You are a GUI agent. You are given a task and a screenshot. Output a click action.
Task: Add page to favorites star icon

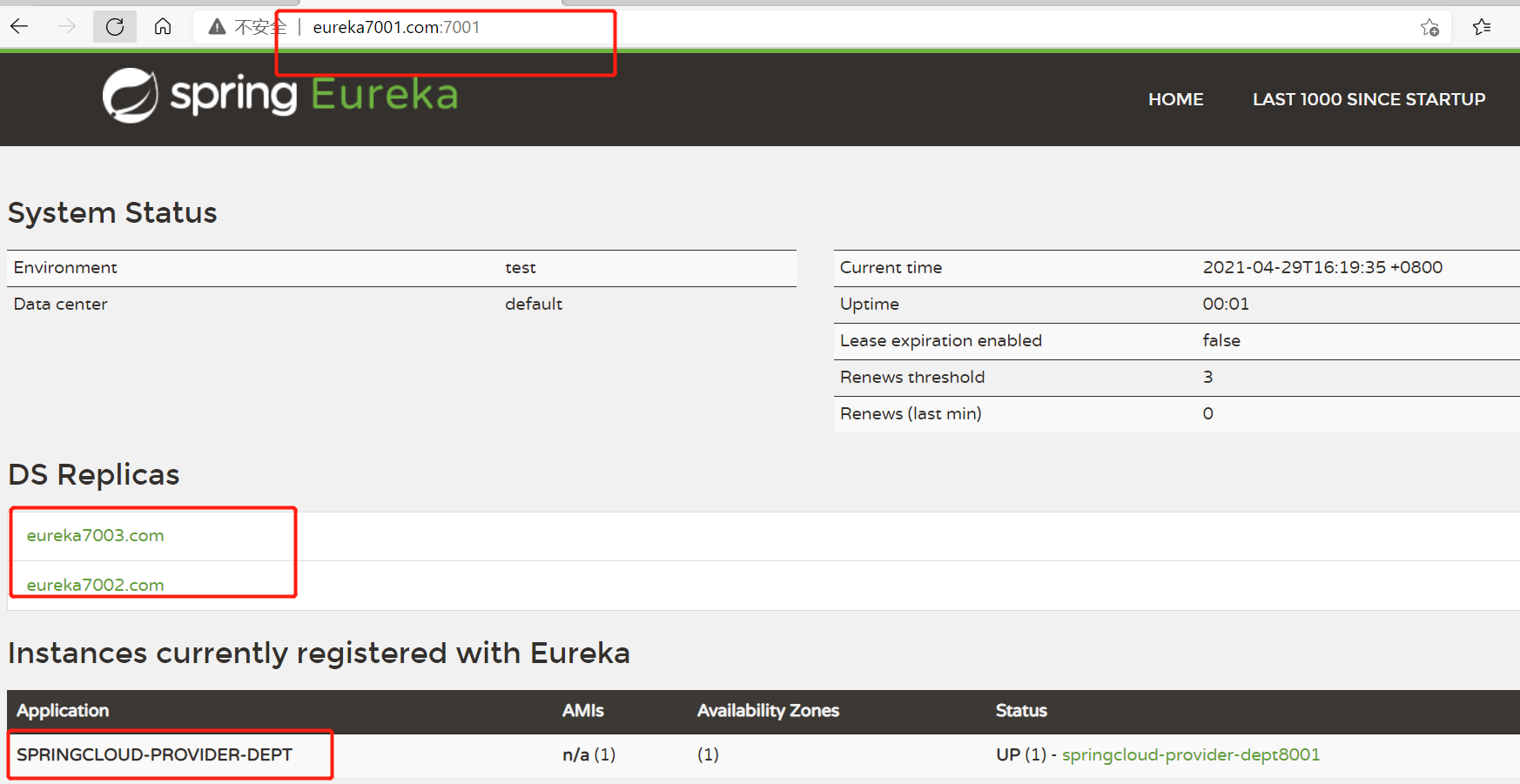(x=1429, y=28)
